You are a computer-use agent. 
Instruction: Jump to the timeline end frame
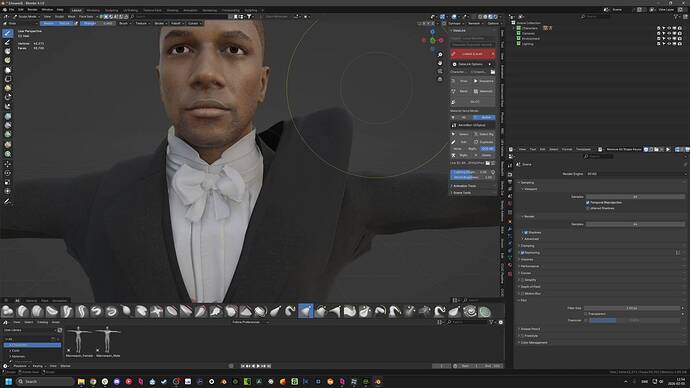pos(269,366)
